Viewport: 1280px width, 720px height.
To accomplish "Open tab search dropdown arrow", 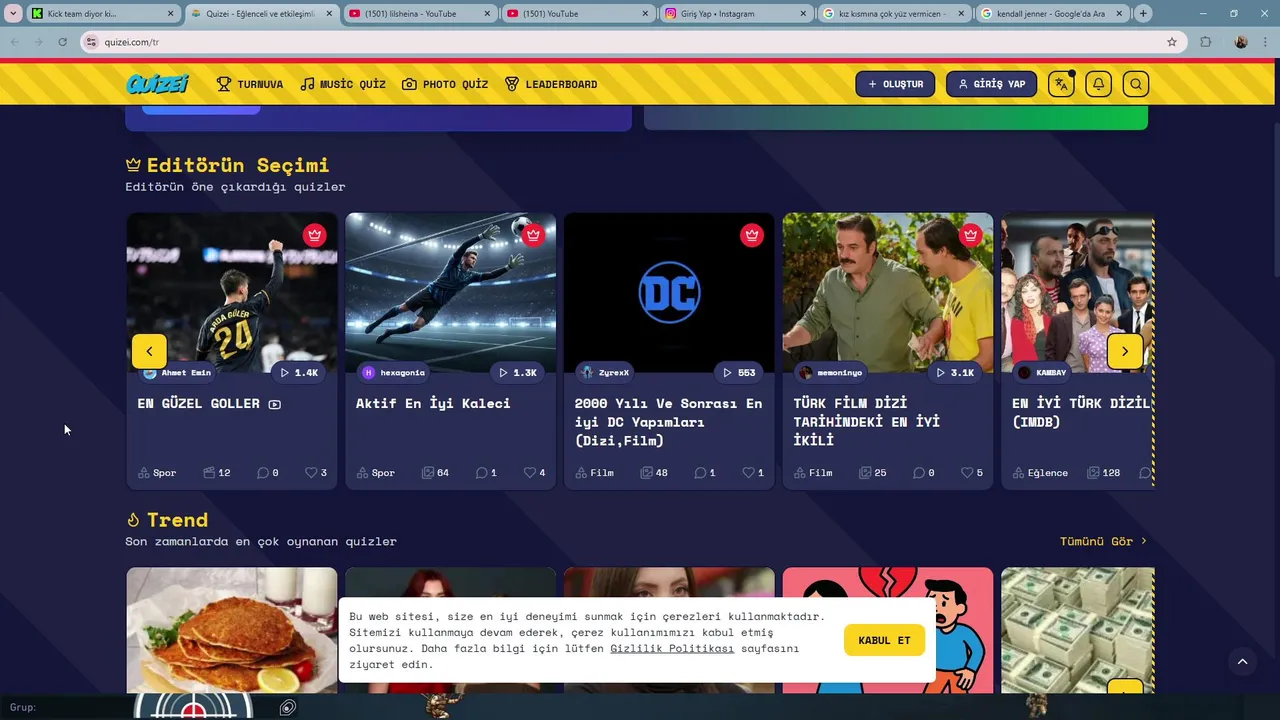I will pyautogui.click(x=13, y=14).
